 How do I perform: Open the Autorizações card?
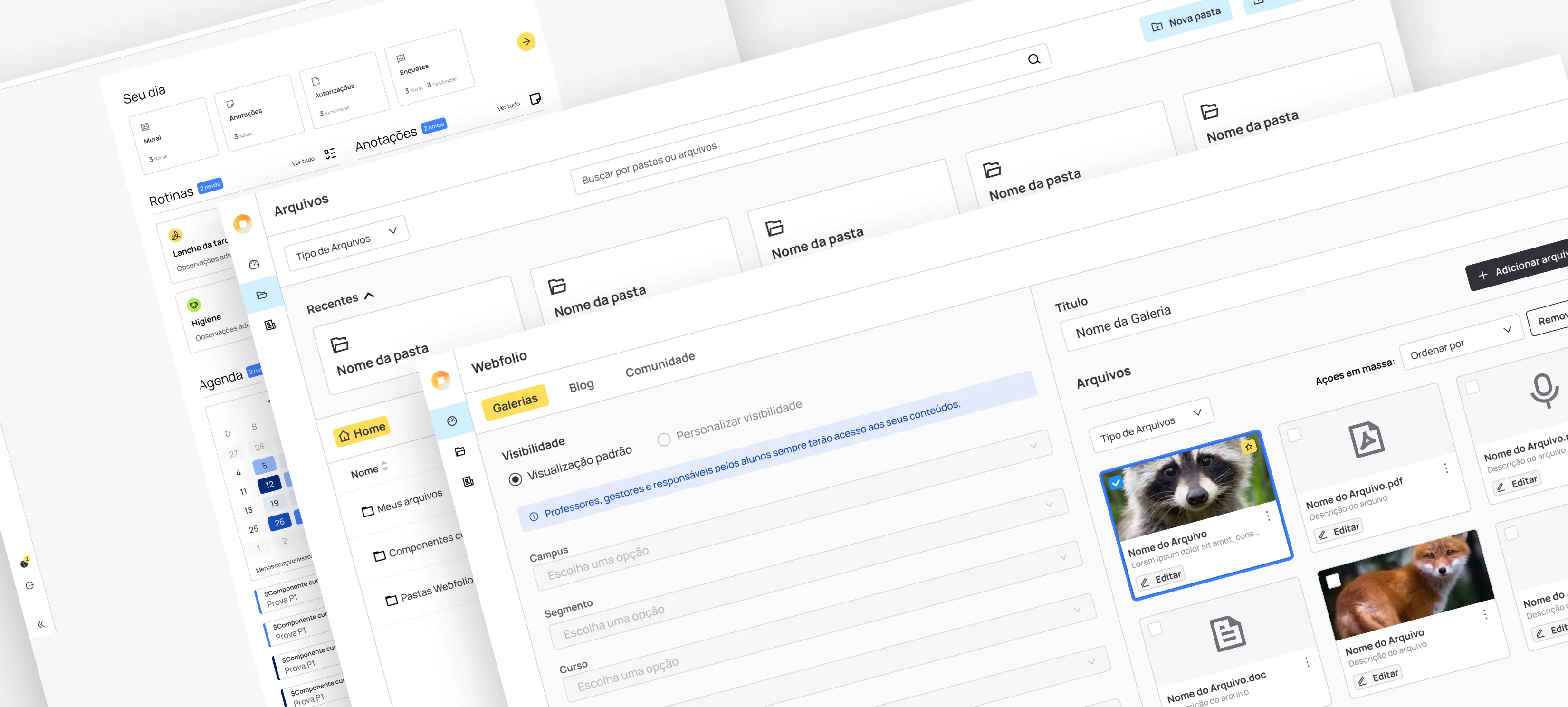pyautogui.click(x=344, y=90)
